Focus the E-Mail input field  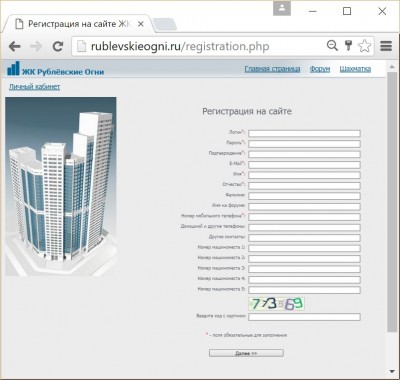[304, 165]
